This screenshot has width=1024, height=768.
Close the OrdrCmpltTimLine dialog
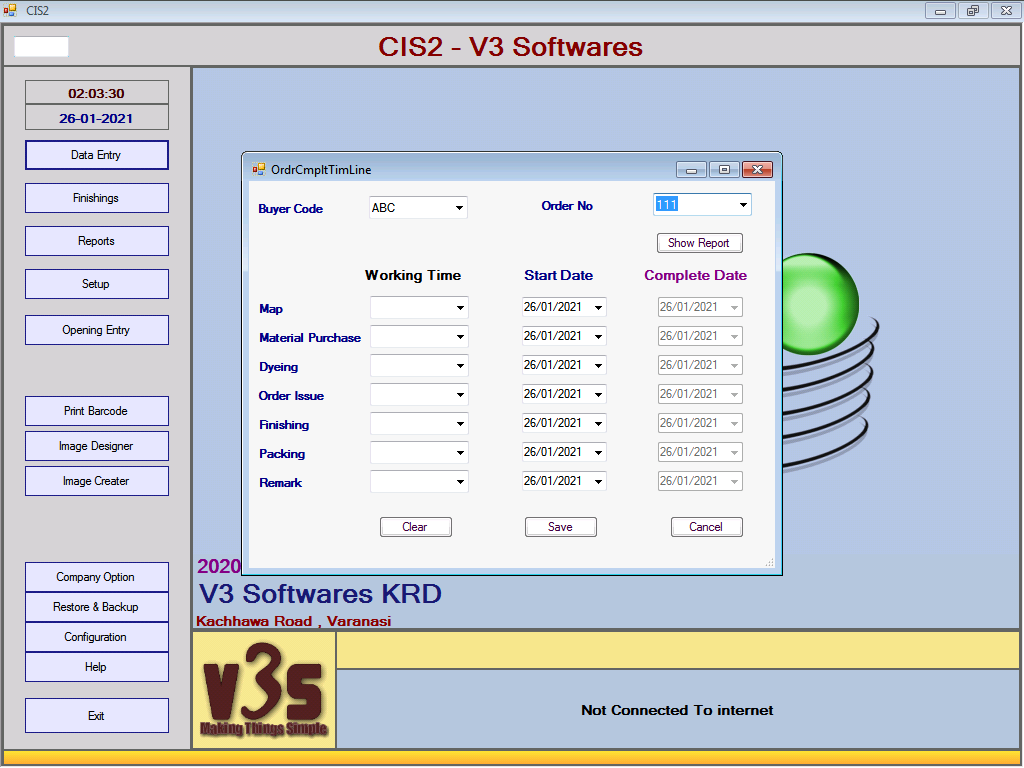click(x=757, y=170)
